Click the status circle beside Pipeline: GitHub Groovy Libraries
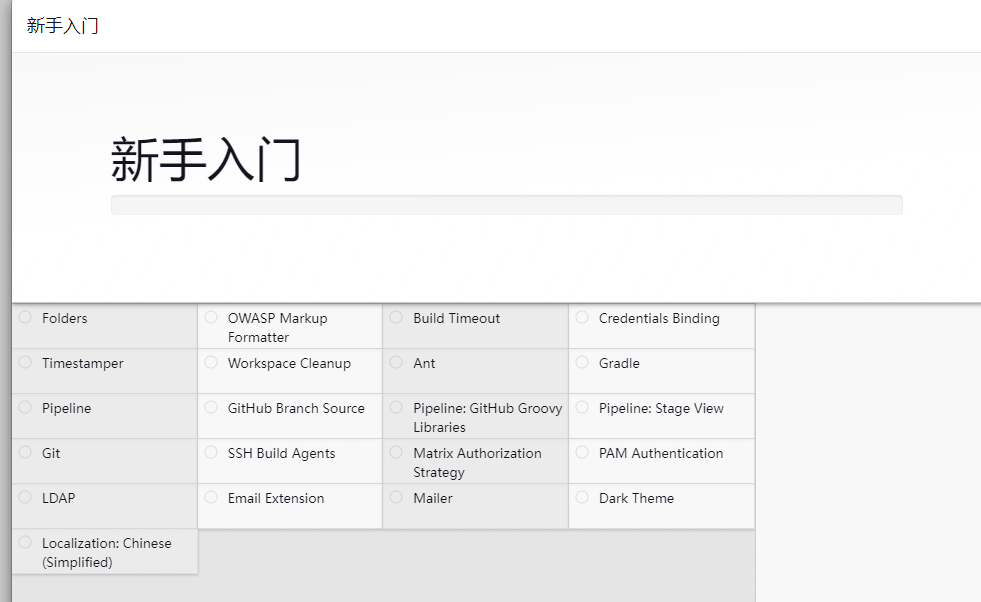The height and width of the screenshot is (602, 981). coord(396,407)
